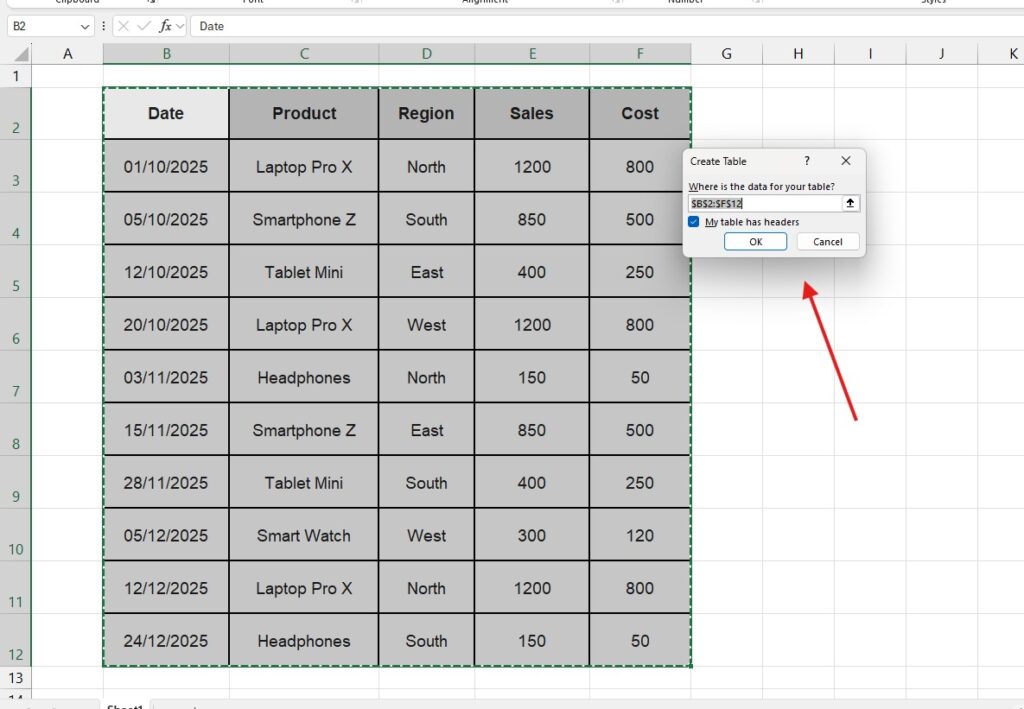Click the Cancel X in the formula bar

(123, 26)
